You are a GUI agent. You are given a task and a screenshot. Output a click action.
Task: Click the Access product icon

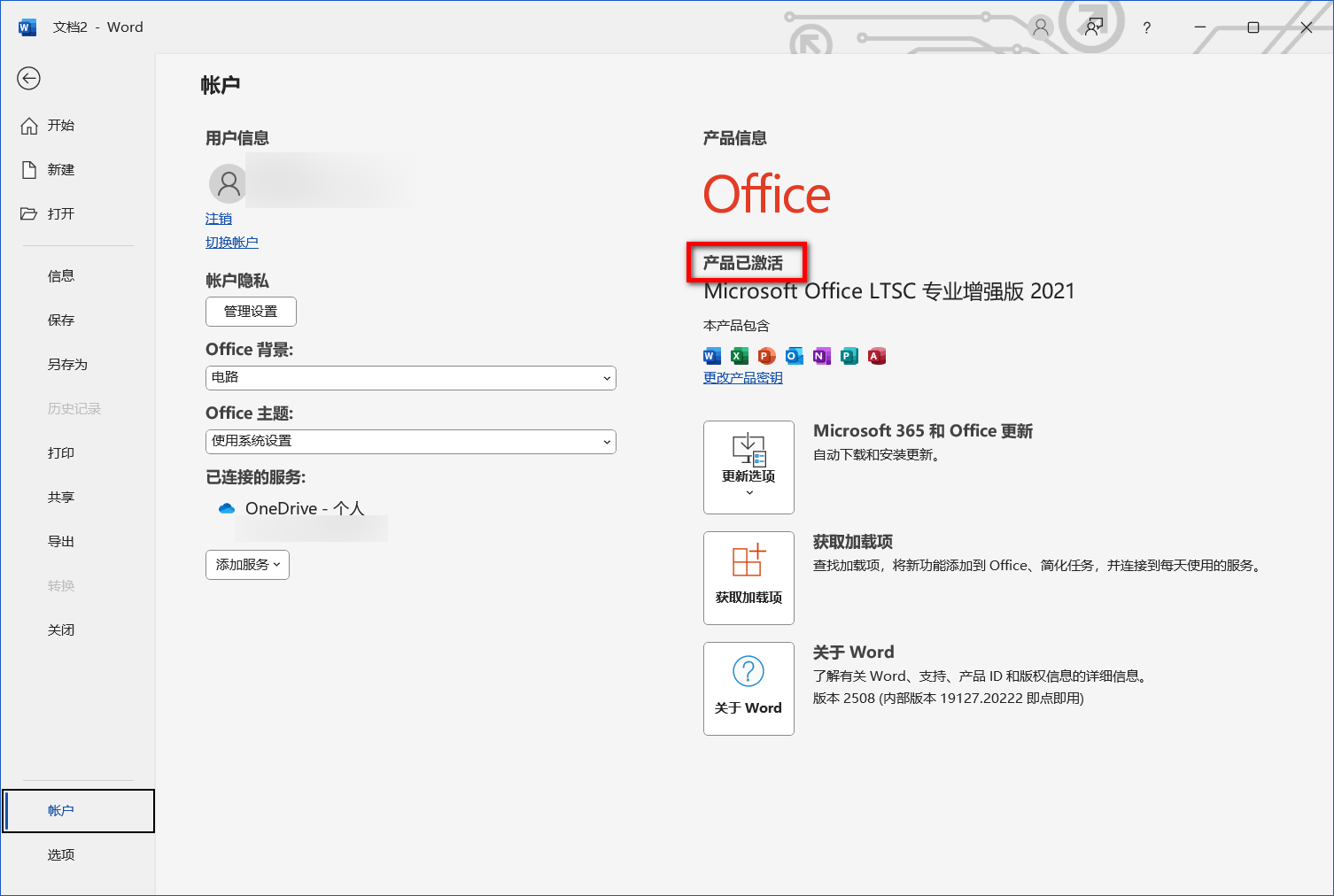(877, 357)
